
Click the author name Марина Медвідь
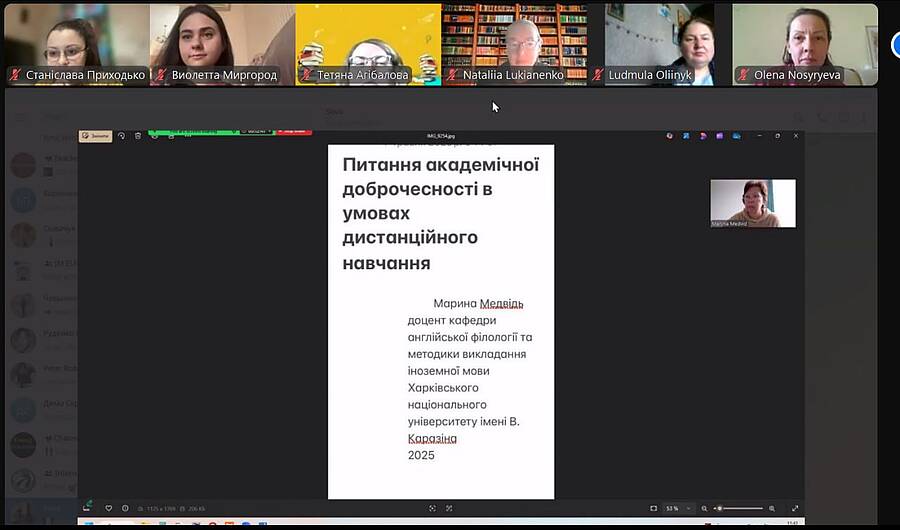click(x=478, y=303)
